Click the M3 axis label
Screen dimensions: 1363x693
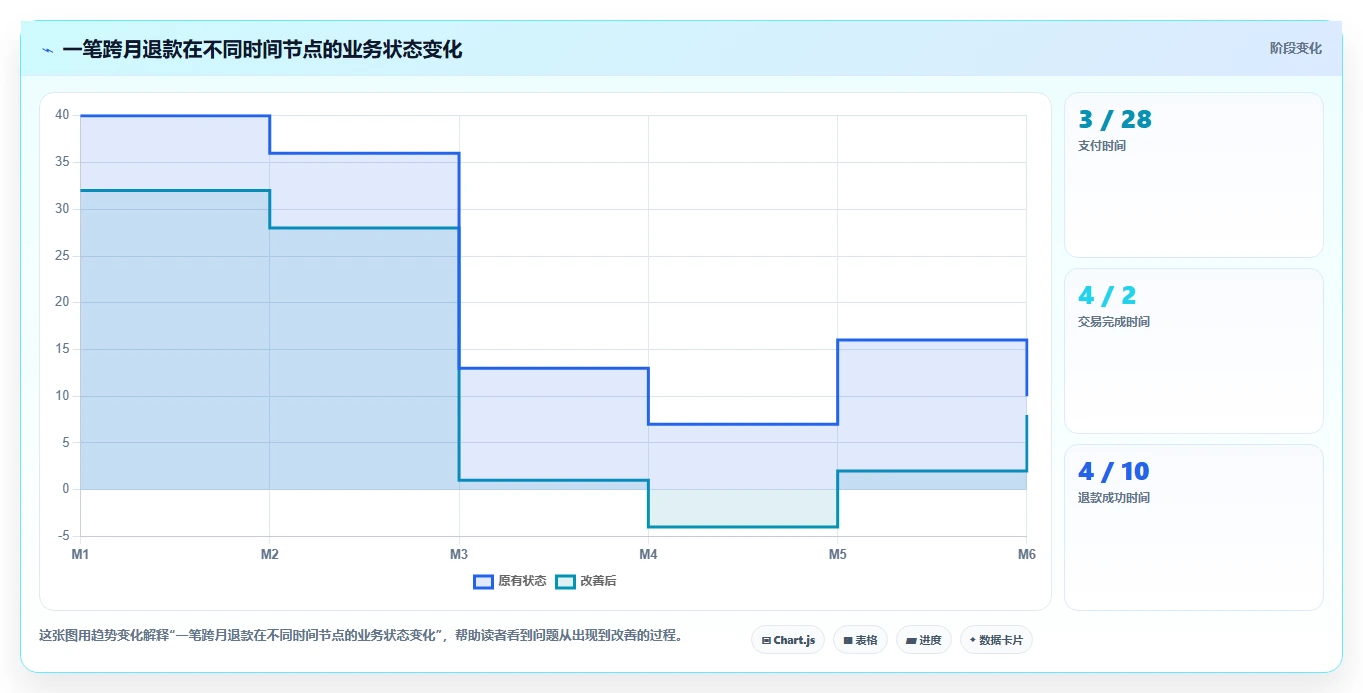pyautogui.click(x=459, y=553)
